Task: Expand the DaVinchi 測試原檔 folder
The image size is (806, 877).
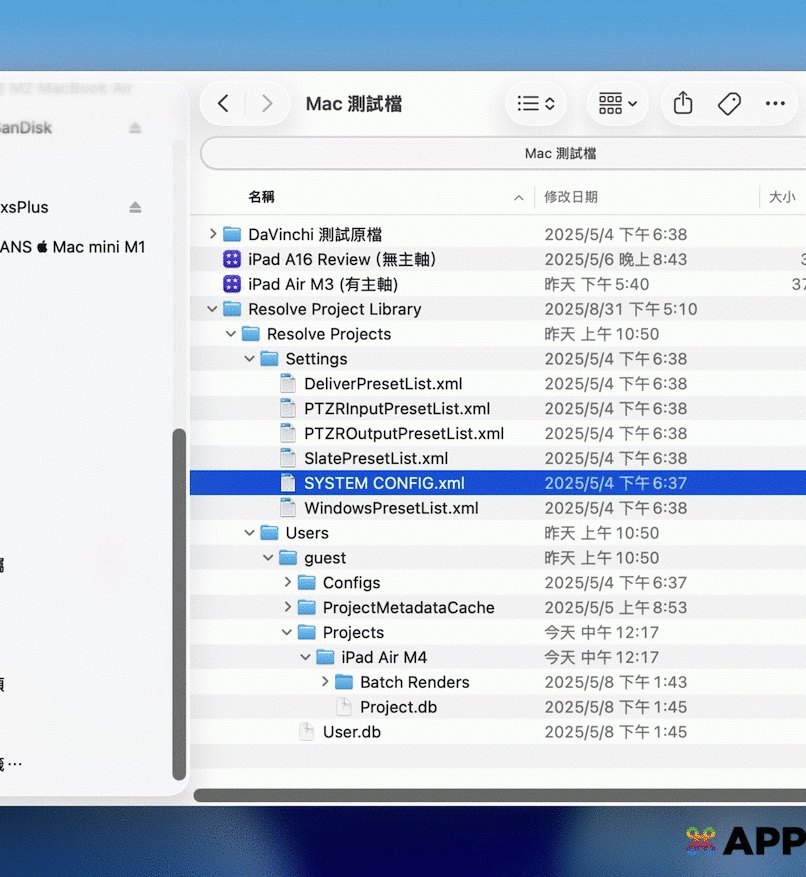Action: pyautogui.click(x=213, y=234)
